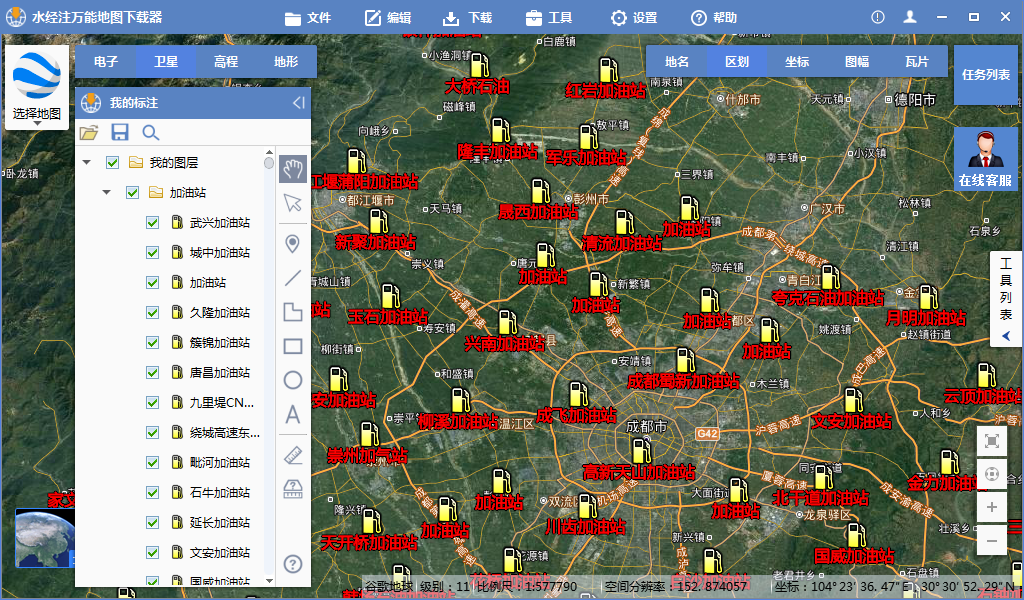Uncheck 我的图层 checkbox
1024x600 pixels.
pos(112,163)
